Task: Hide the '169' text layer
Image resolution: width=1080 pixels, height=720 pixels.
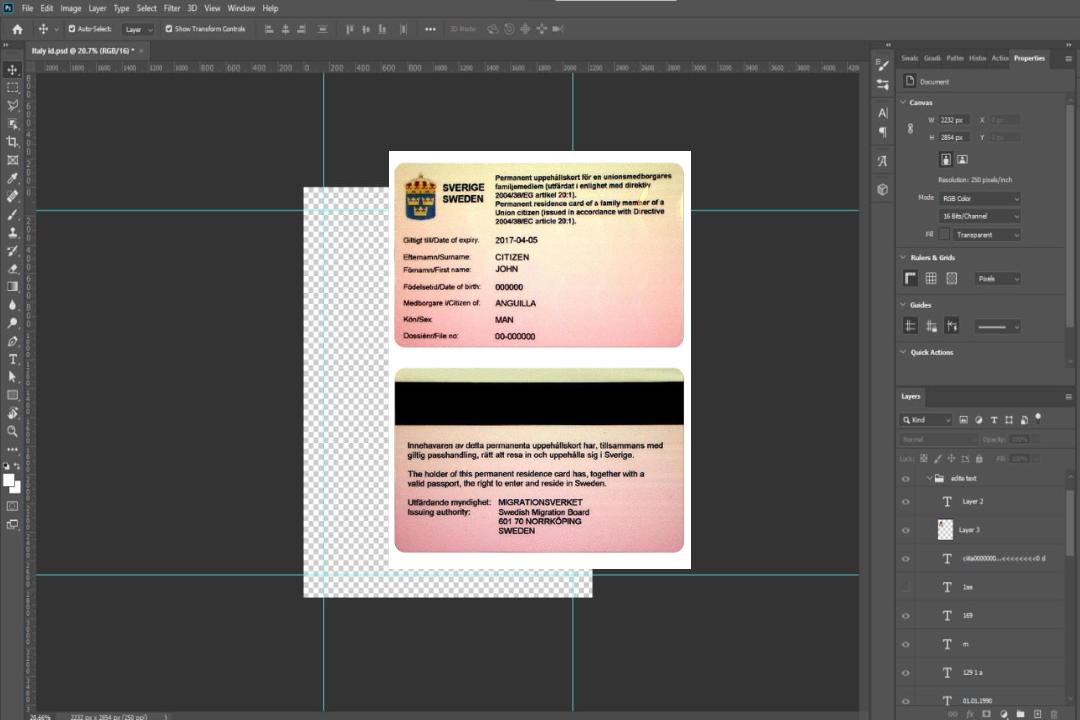Action: [x=906, y=616]
